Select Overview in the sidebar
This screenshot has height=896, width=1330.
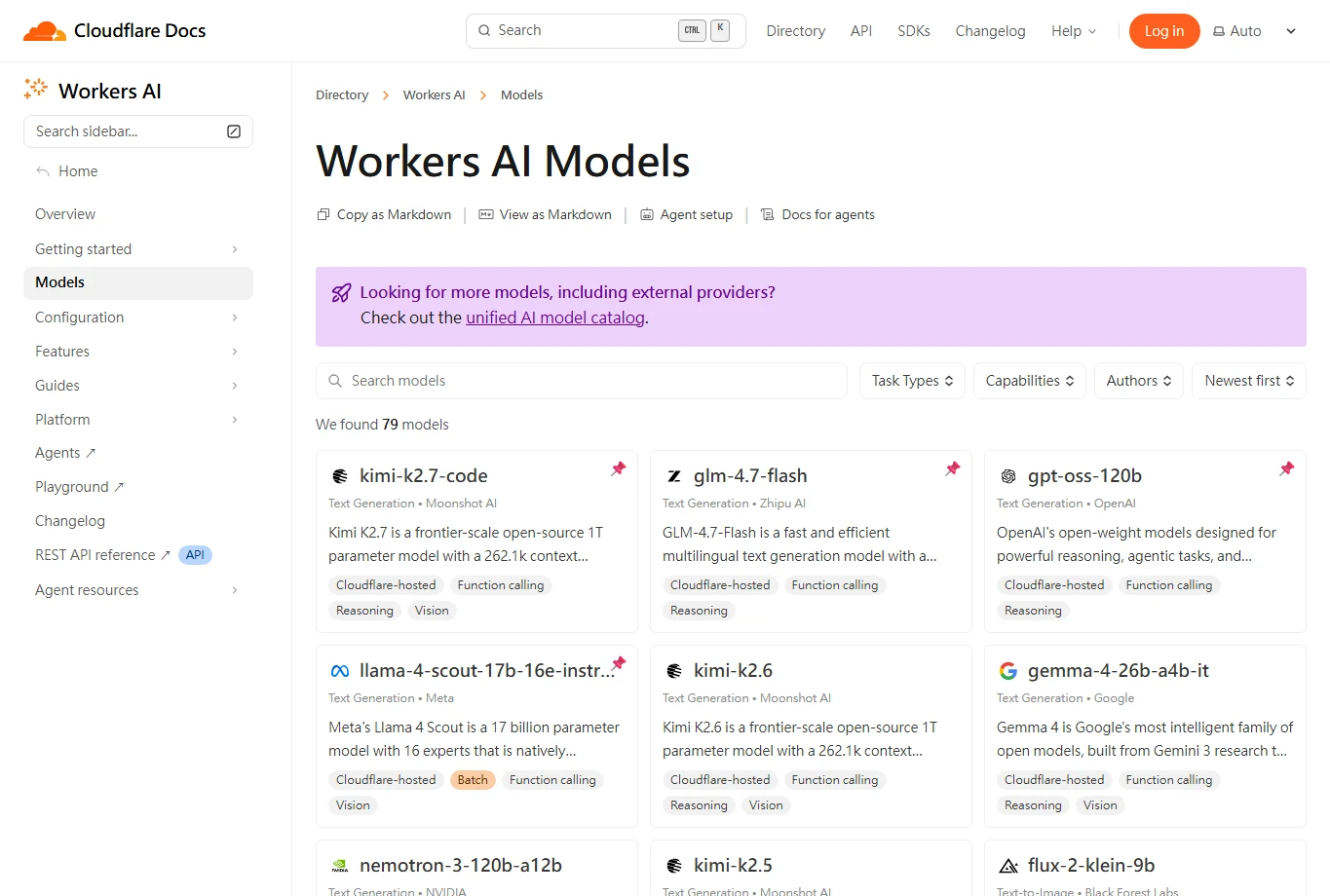[65, 214]
